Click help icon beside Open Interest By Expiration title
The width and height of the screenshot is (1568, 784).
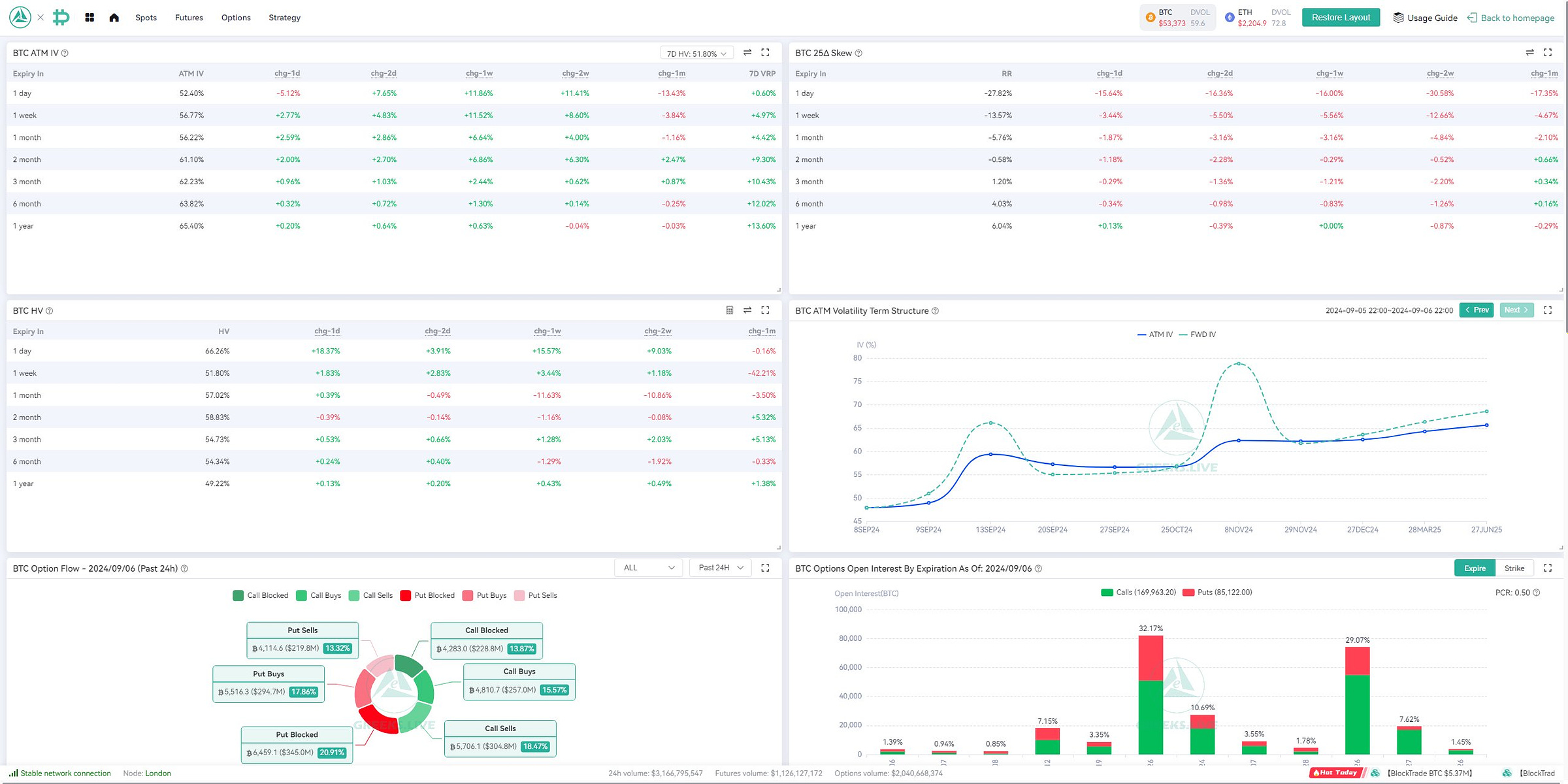1038,569
